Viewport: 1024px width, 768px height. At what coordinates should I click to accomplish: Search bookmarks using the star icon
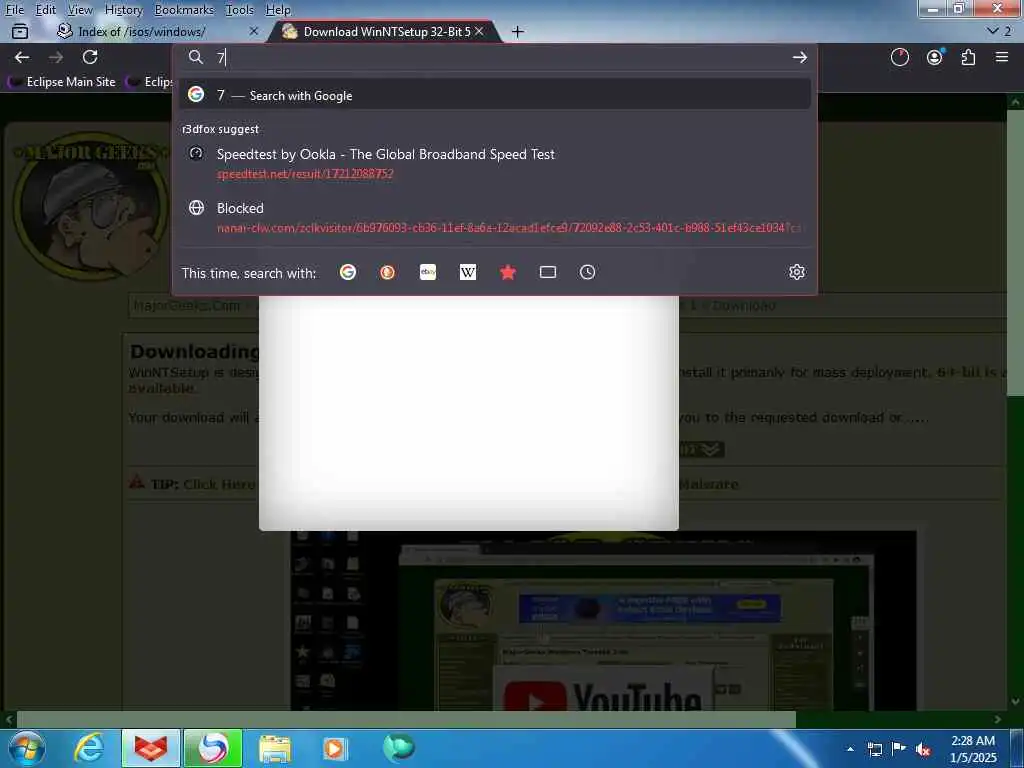508,272
